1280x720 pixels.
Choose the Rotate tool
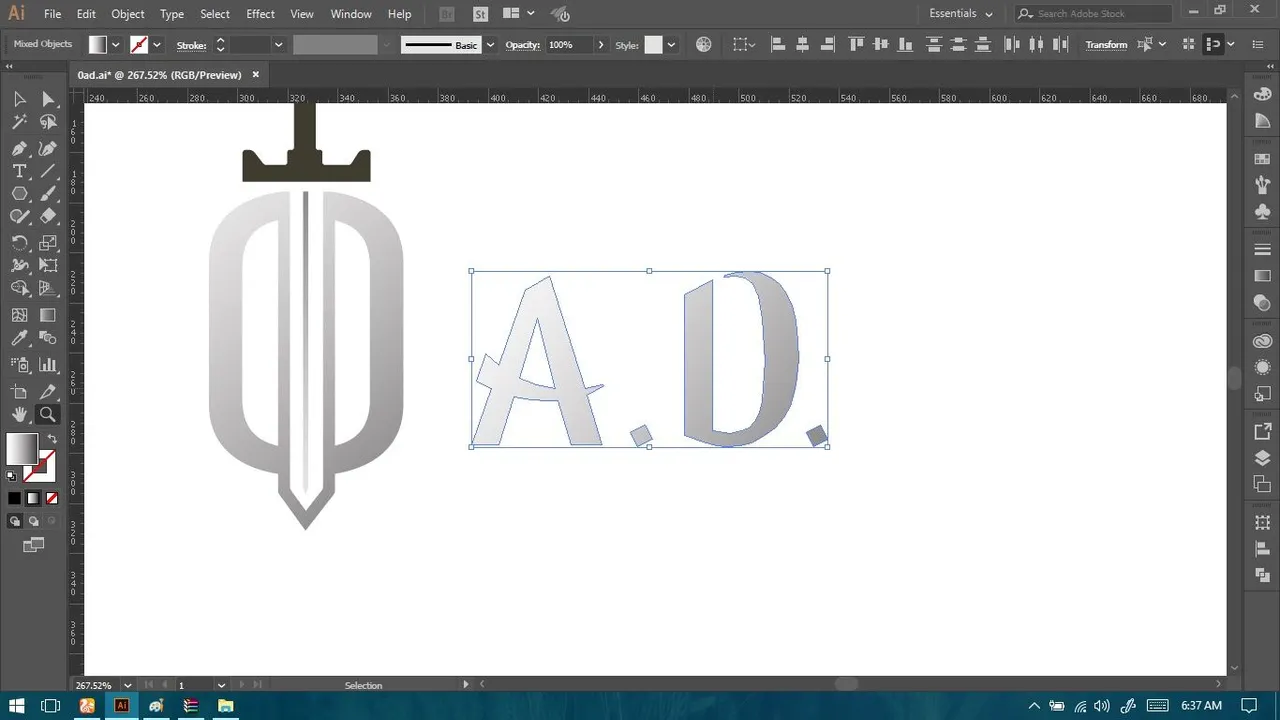coord(19,243)
